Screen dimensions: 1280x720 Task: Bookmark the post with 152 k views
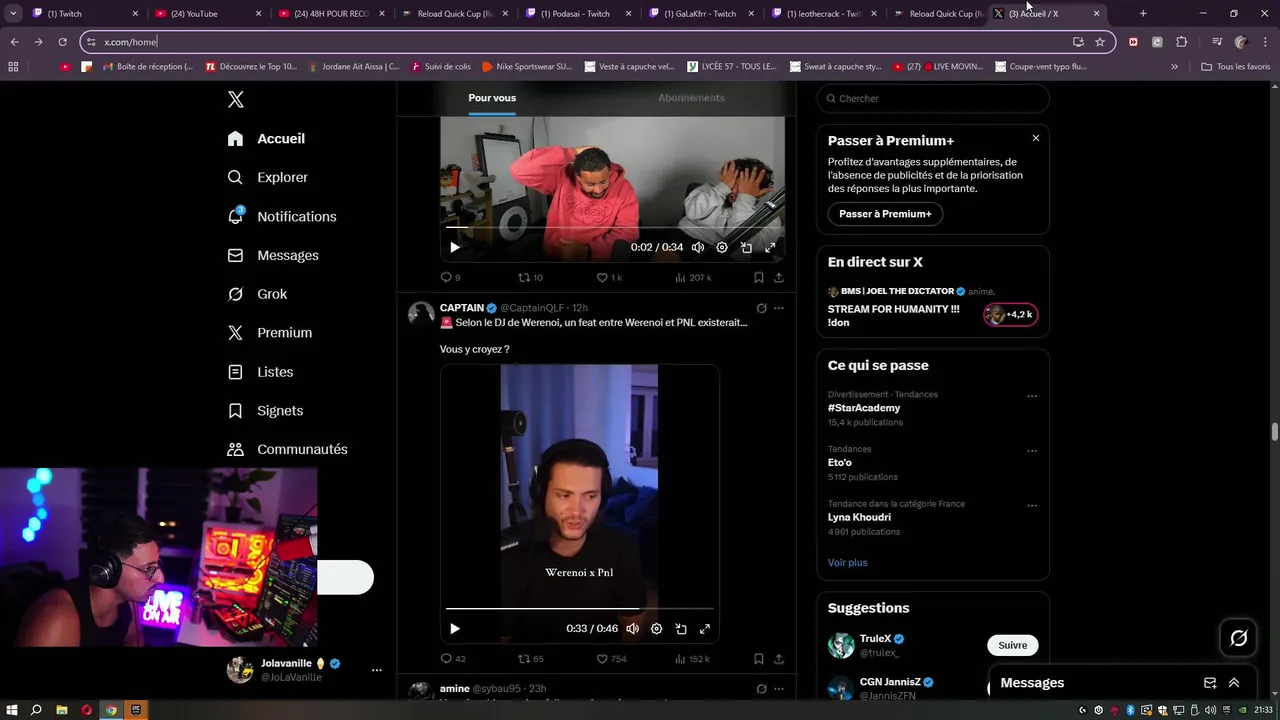coord(758,659)
